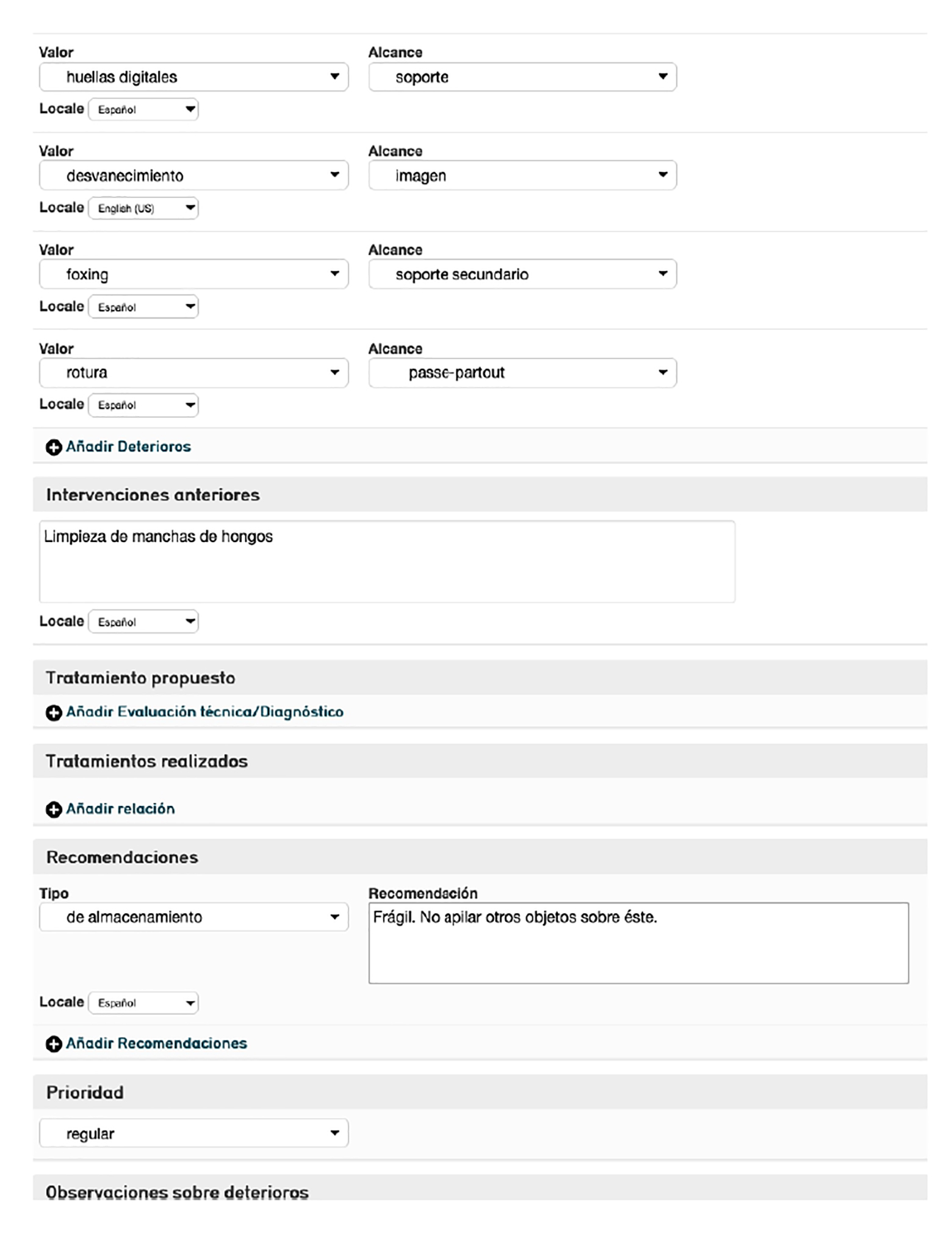The image size is (952, 1249).
Task: Click plus icon beside Añadir Deterioros
Action: pos(54,447)
